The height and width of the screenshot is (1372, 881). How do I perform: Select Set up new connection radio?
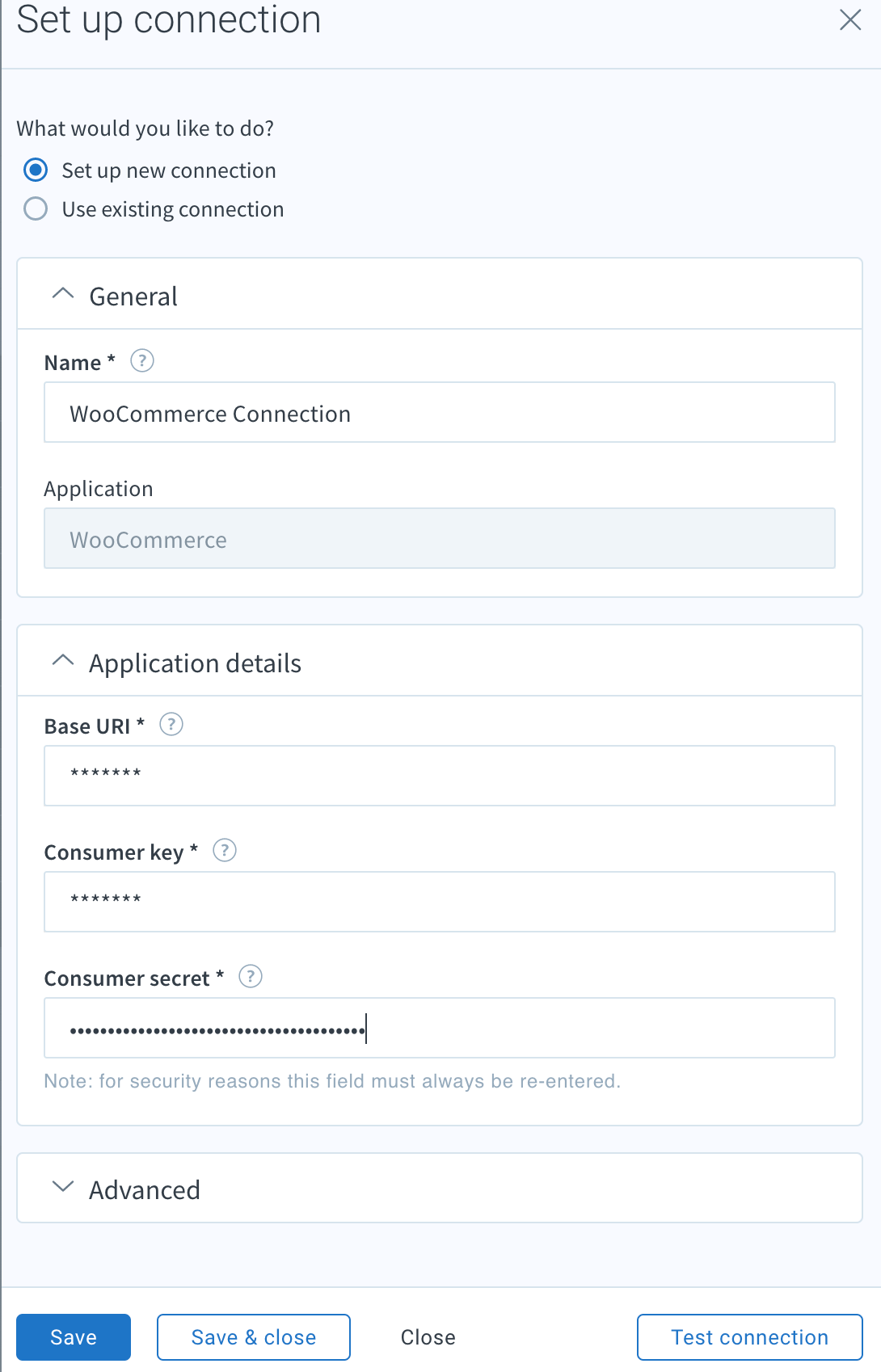[36, 170]
